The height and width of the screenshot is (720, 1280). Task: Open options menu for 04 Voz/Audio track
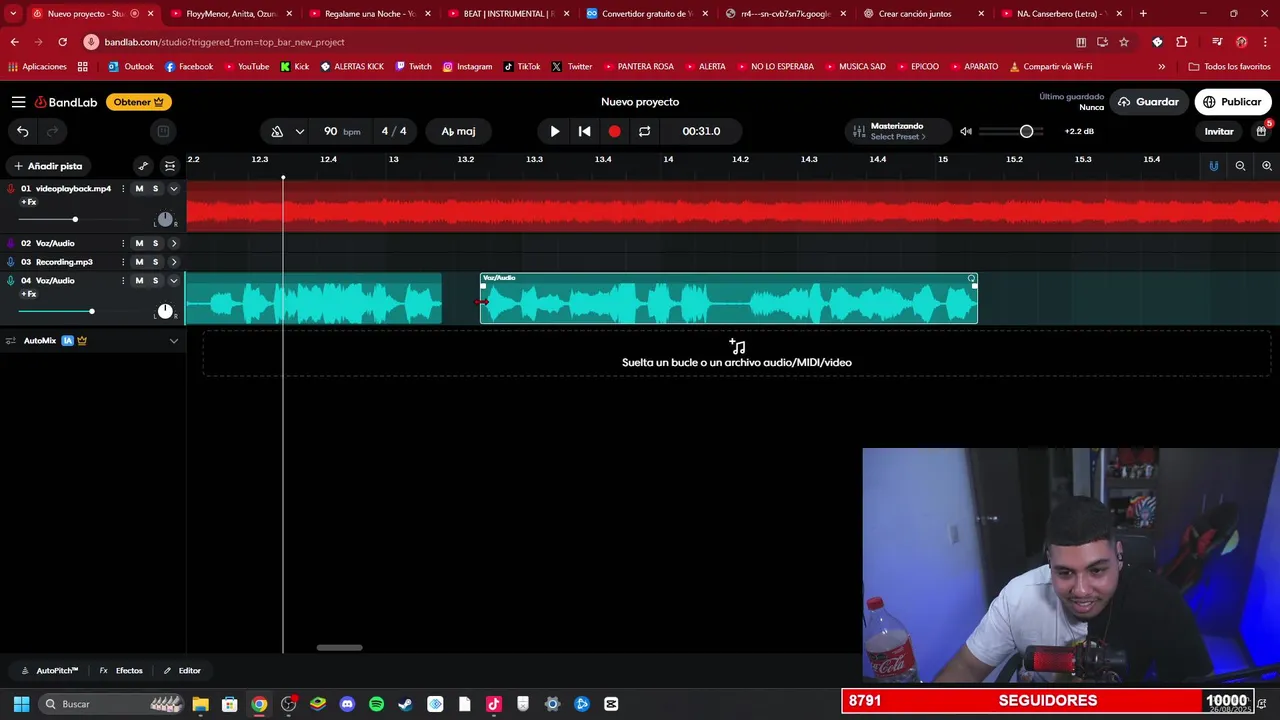point(123,281)
